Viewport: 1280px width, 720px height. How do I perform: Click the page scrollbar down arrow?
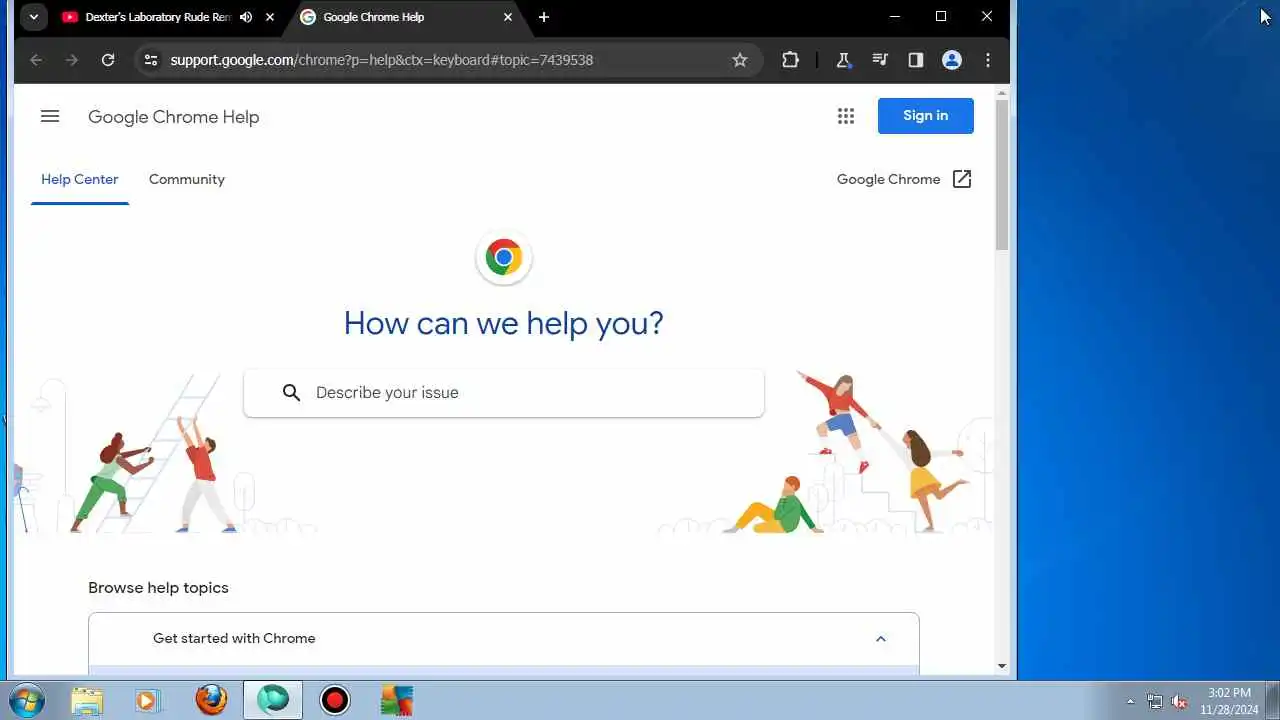pyautogui.click(x=1002, y=666)
